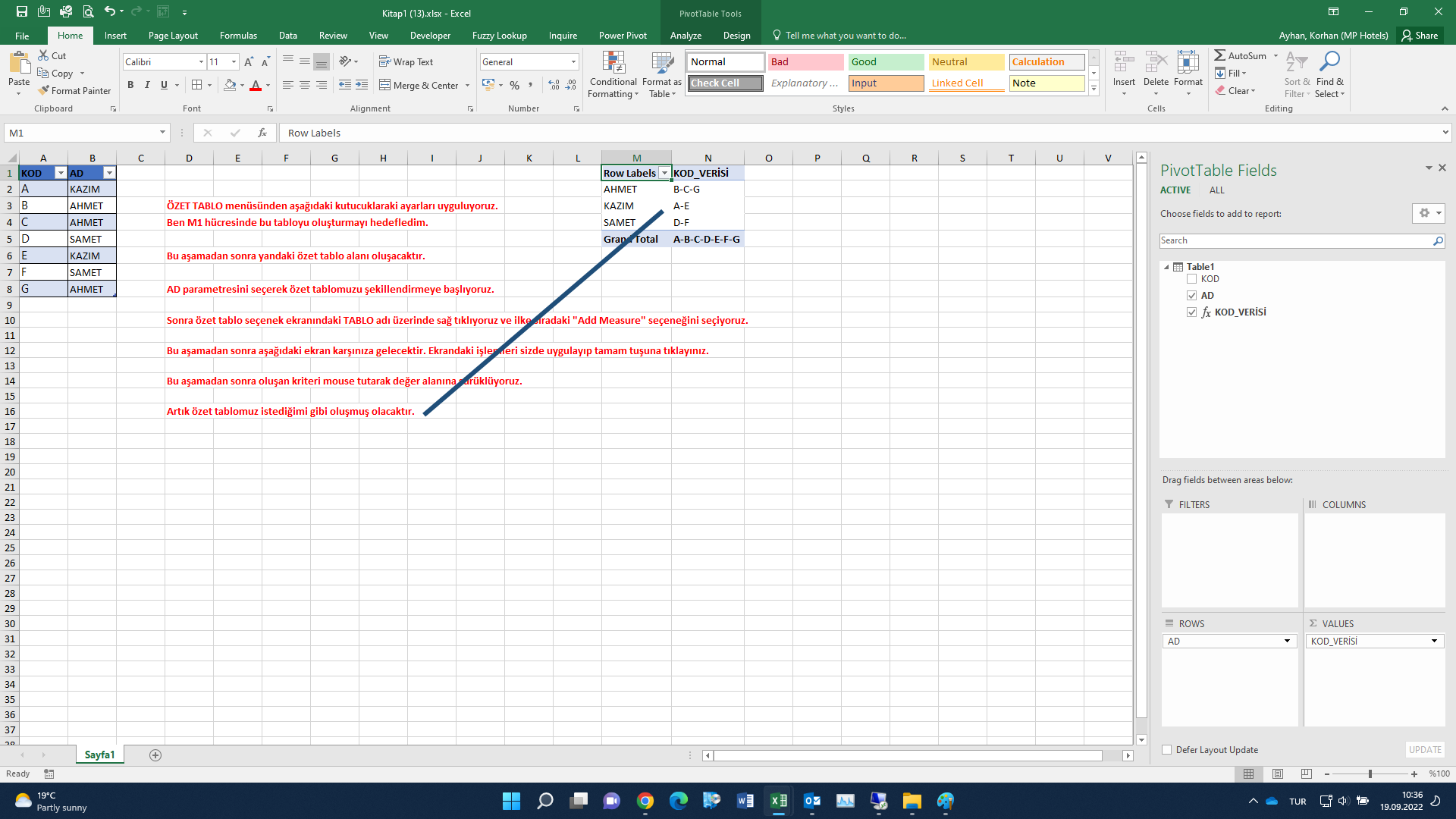Open Conditional Formatting menu
This screenshot has height=819, width=1456.
613,74
